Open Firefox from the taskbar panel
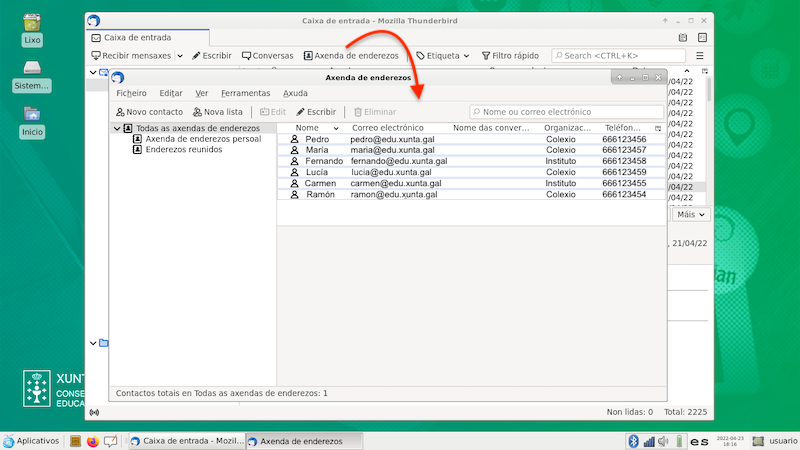Screen dimensions: 800x450 (93, 441)
